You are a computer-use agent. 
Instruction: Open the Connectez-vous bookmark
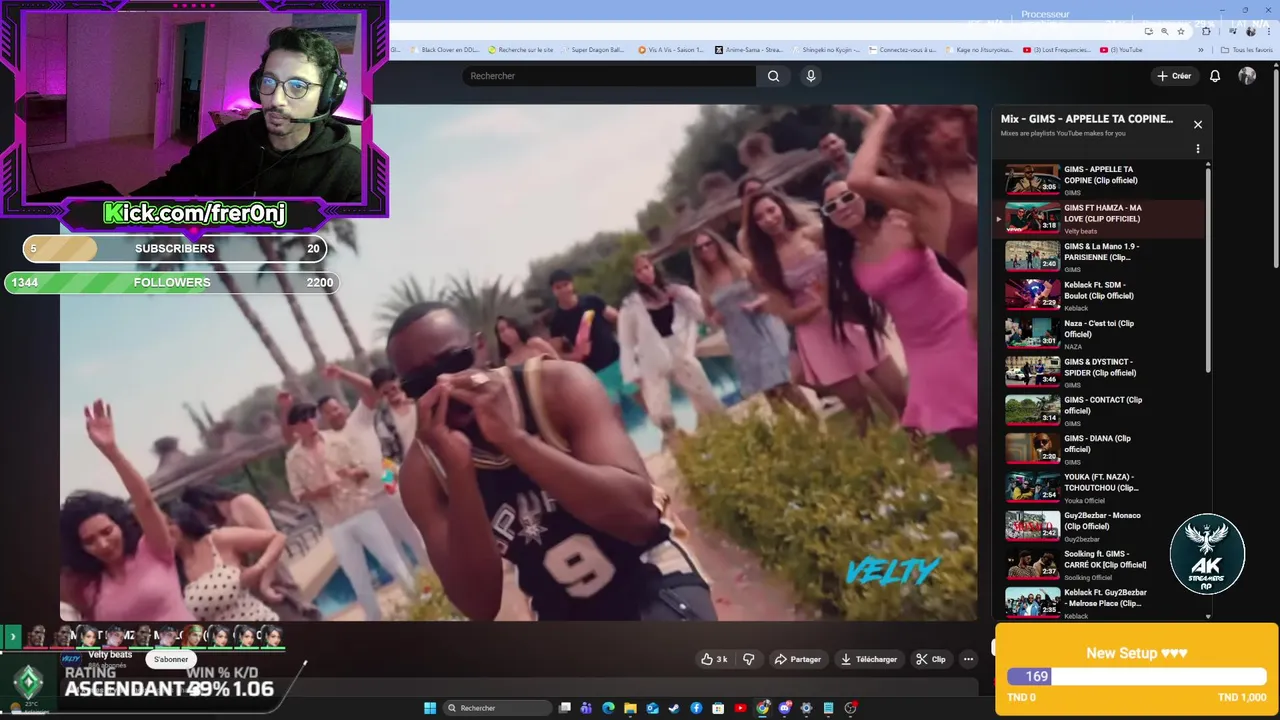[x=902, y=50]
